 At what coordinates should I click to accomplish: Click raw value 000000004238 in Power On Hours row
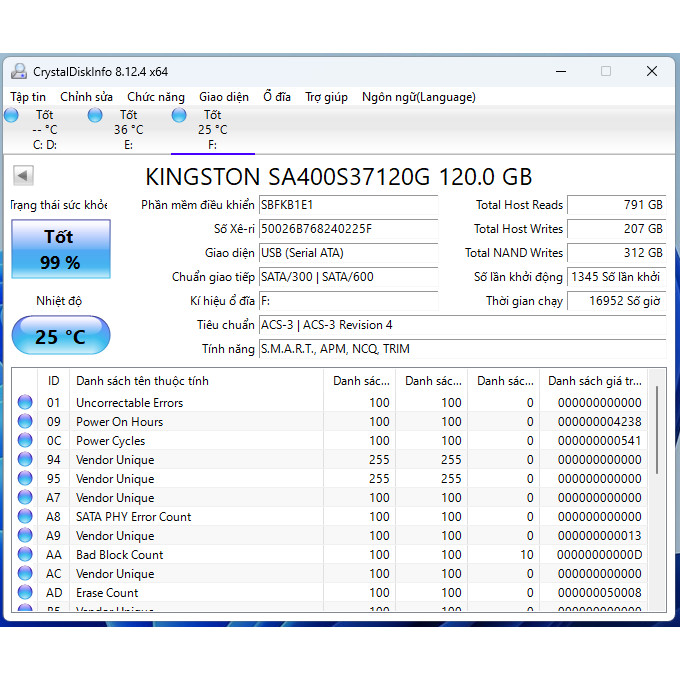point(599,422)
